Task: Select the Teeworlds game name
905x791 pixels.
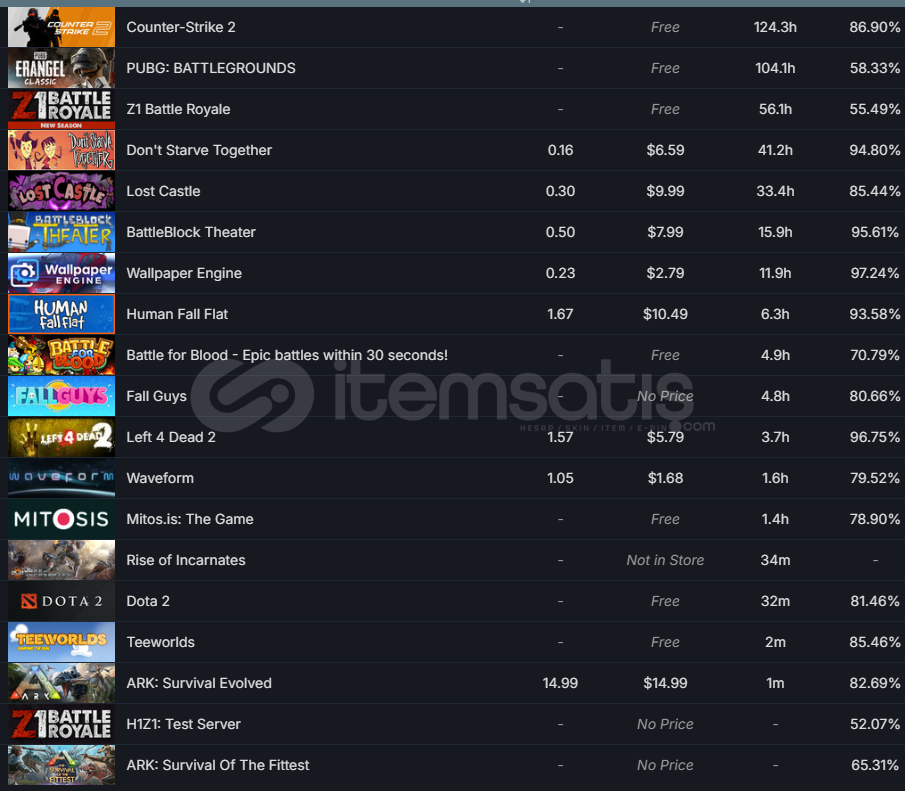Action: [x=160, y=642]
